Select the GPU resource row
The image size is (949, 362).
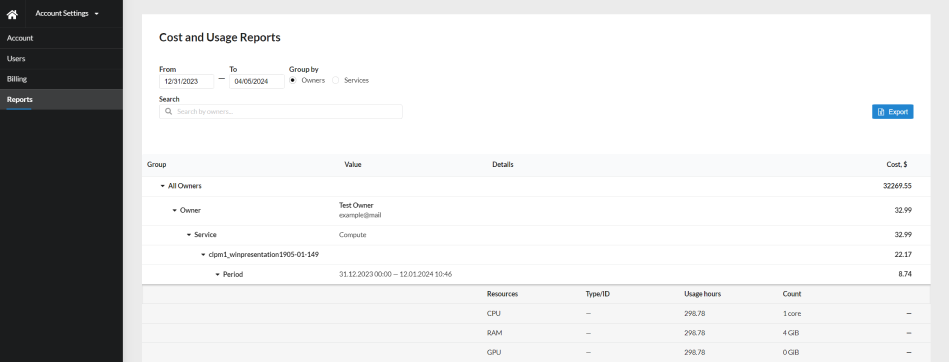click(536, 352)
